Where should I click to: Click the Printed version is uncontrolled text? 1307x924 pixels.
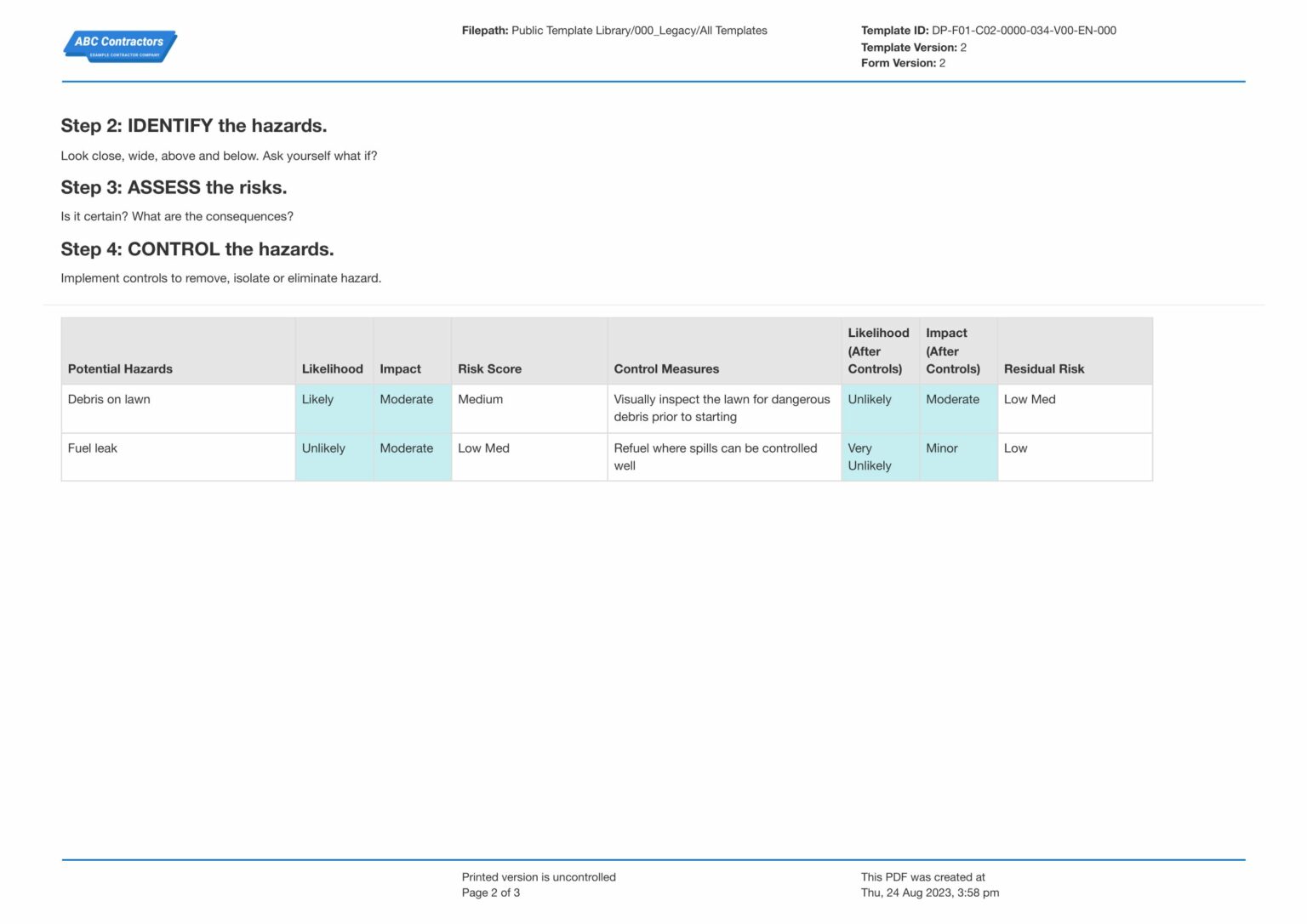coord(539,876)
